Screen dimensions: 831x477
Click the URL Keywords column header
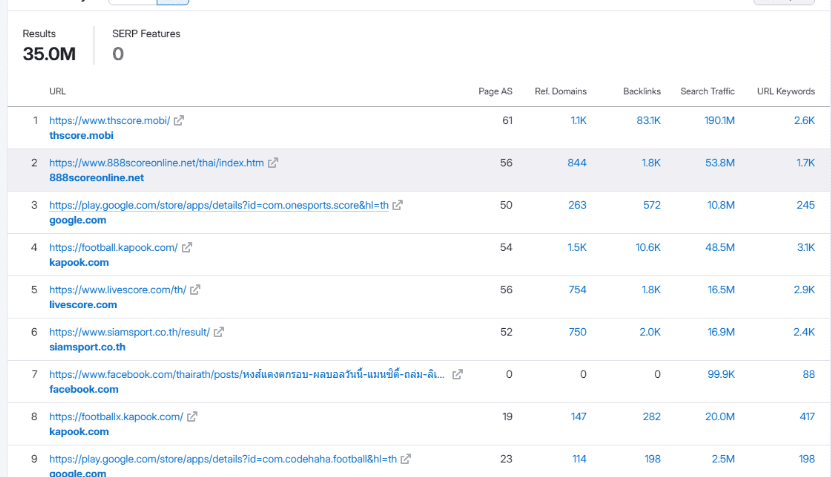coord(786,91)
